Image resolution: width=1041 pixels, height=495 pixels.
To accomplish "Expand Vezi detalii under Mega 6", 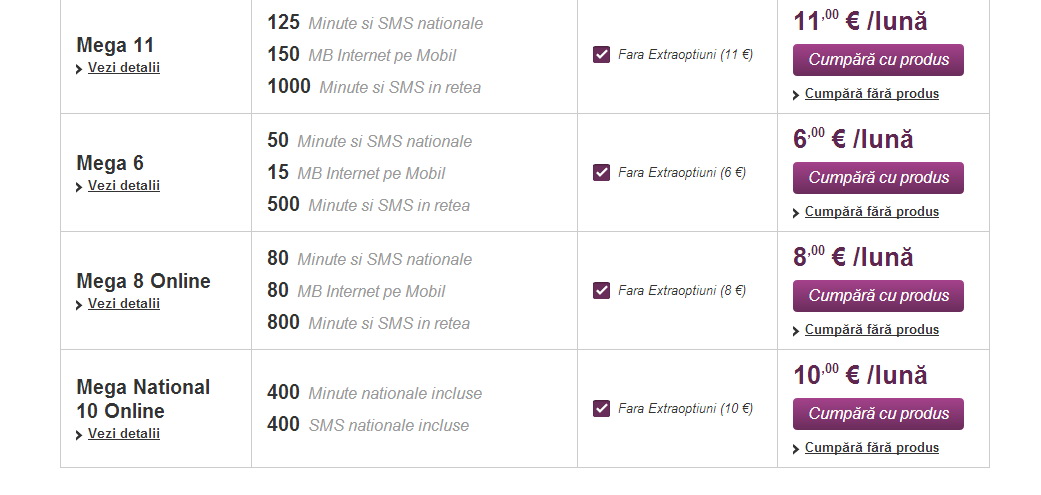I will point(123,186).
